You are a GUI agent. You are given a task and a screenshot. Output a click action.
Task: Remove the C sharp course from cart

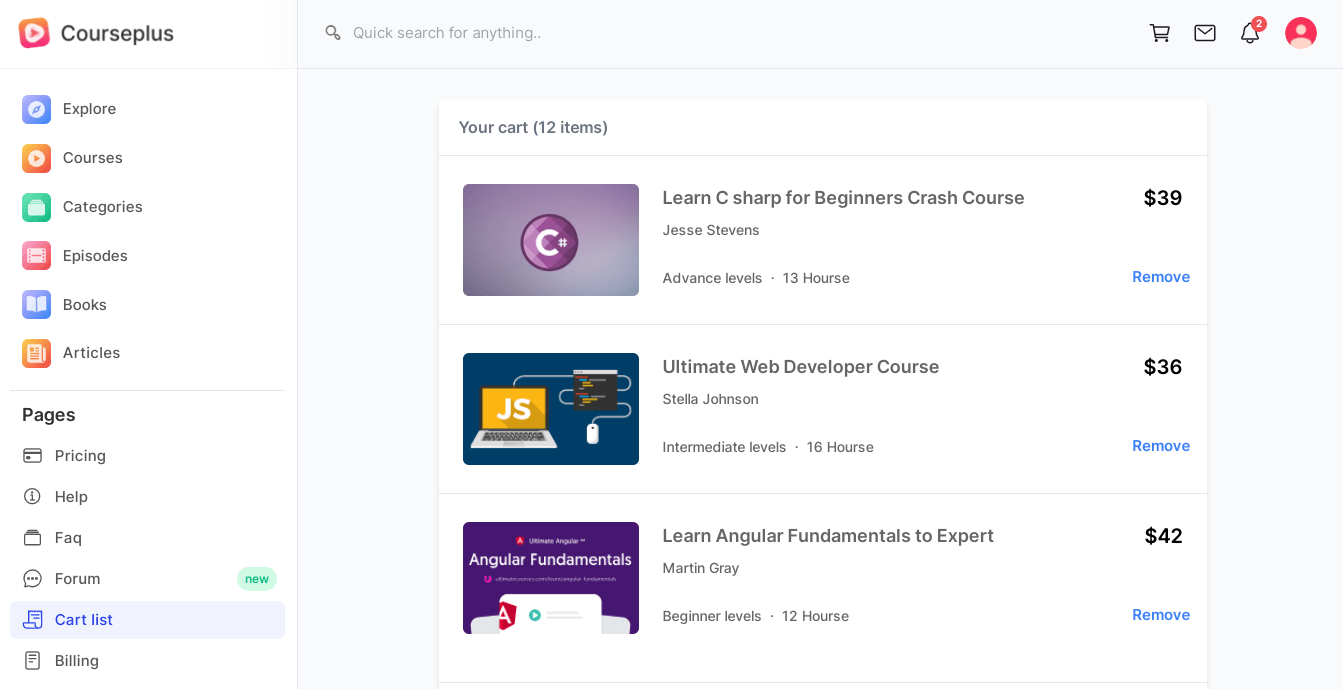point(1161,277)
